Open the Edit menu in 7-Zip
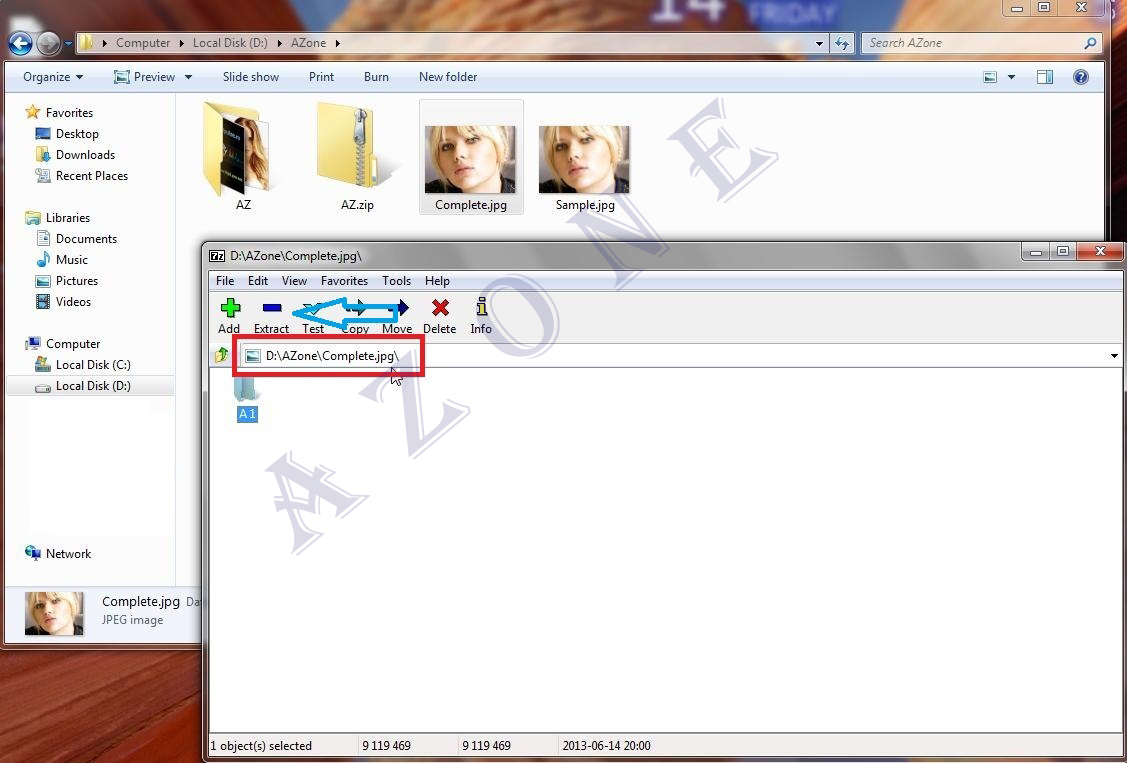The height and width of the screenshot is (763, 1127). click(258, 281)
